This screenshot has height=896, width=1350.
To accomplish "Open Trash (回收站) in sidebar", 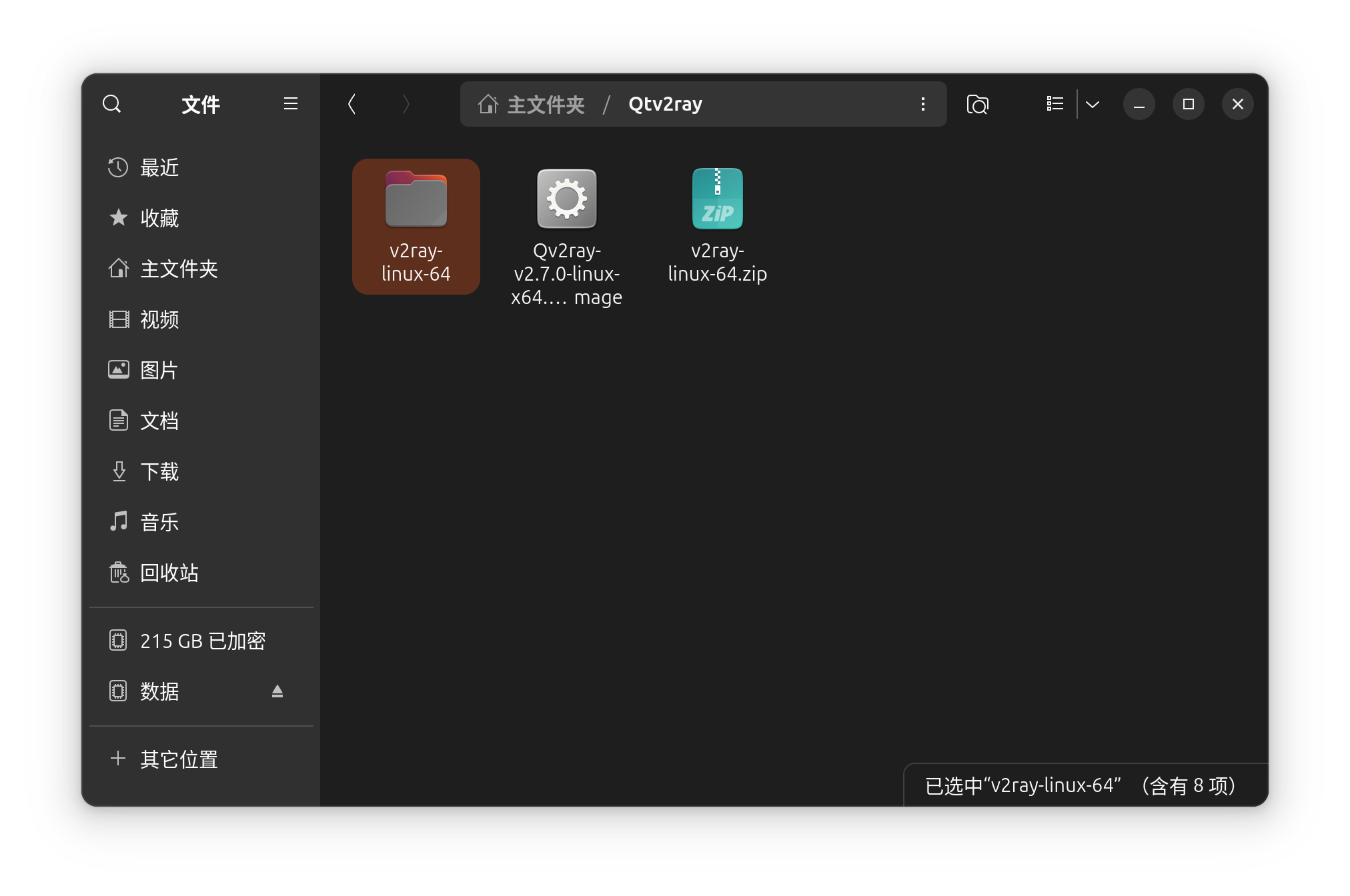I will pos(201,573).
